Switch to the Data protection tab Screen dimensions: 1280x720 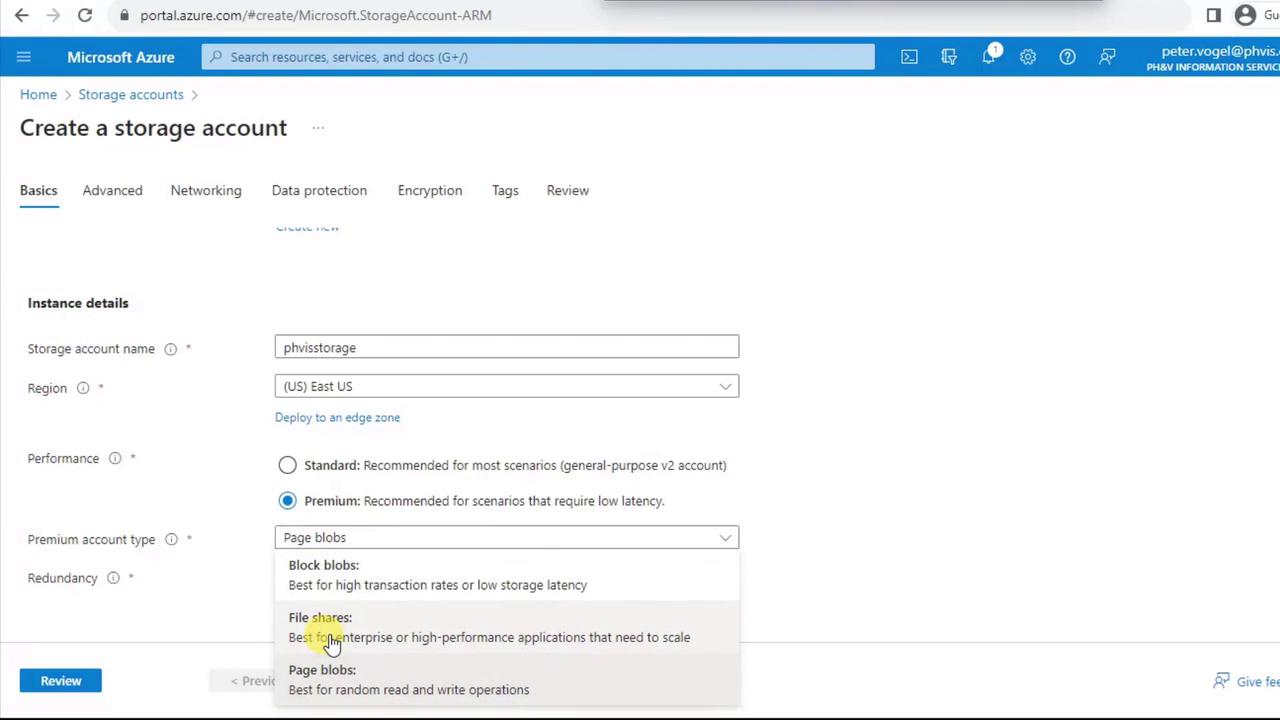tap(319, 190)
